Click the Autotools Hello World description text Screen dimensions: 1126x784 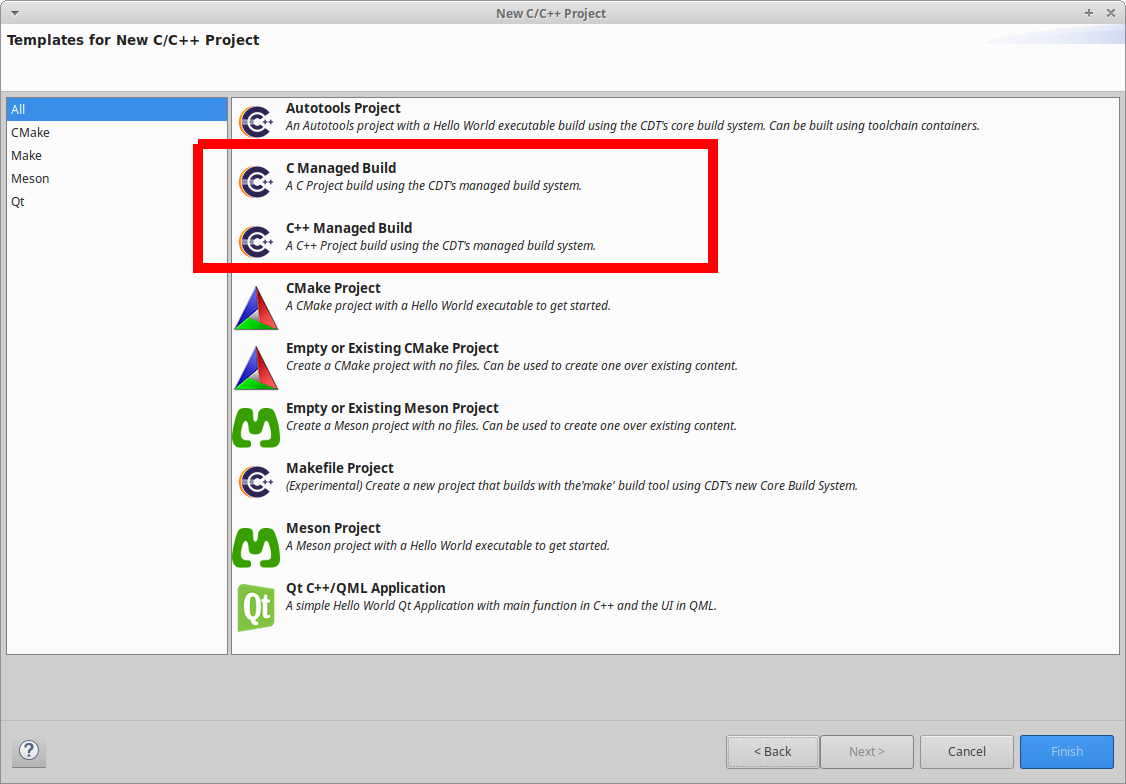coord(633,126)
